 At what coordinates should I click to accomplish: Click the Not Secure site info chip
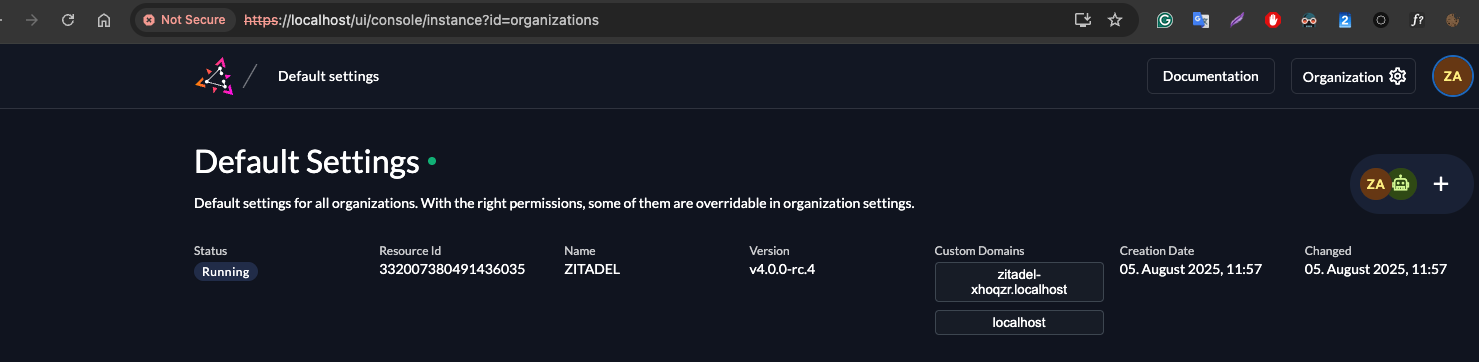tap(184, 20)
